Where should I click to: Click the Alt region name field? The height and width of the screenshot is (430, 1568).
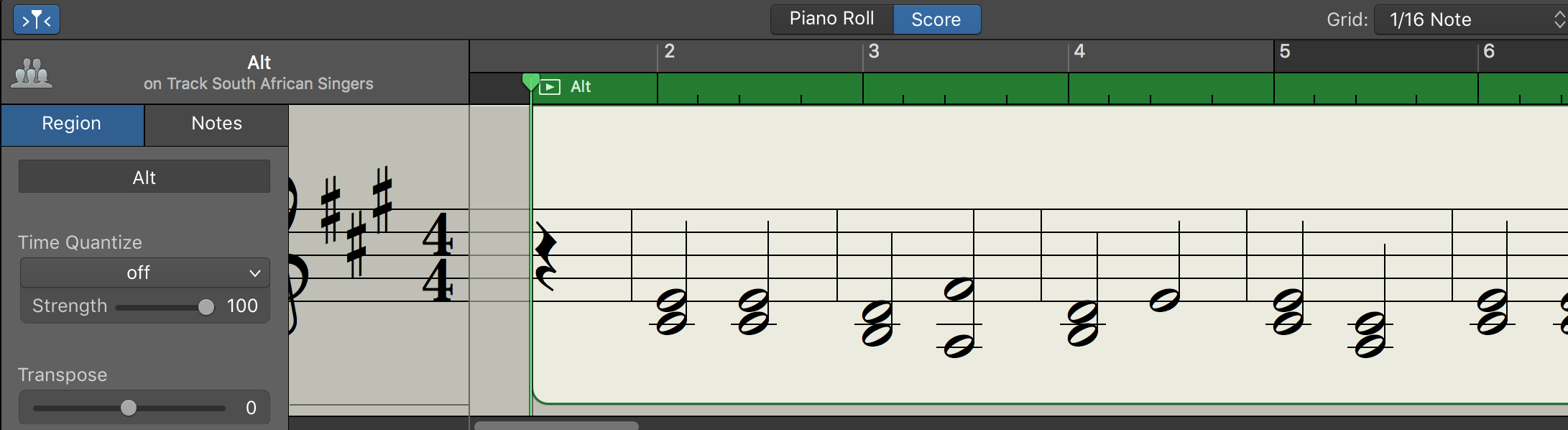(x=144, y=177)
